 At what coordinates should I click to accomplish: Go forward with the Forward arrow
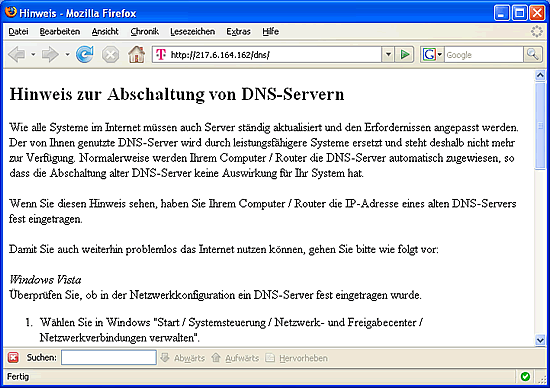tap(50, 55)
